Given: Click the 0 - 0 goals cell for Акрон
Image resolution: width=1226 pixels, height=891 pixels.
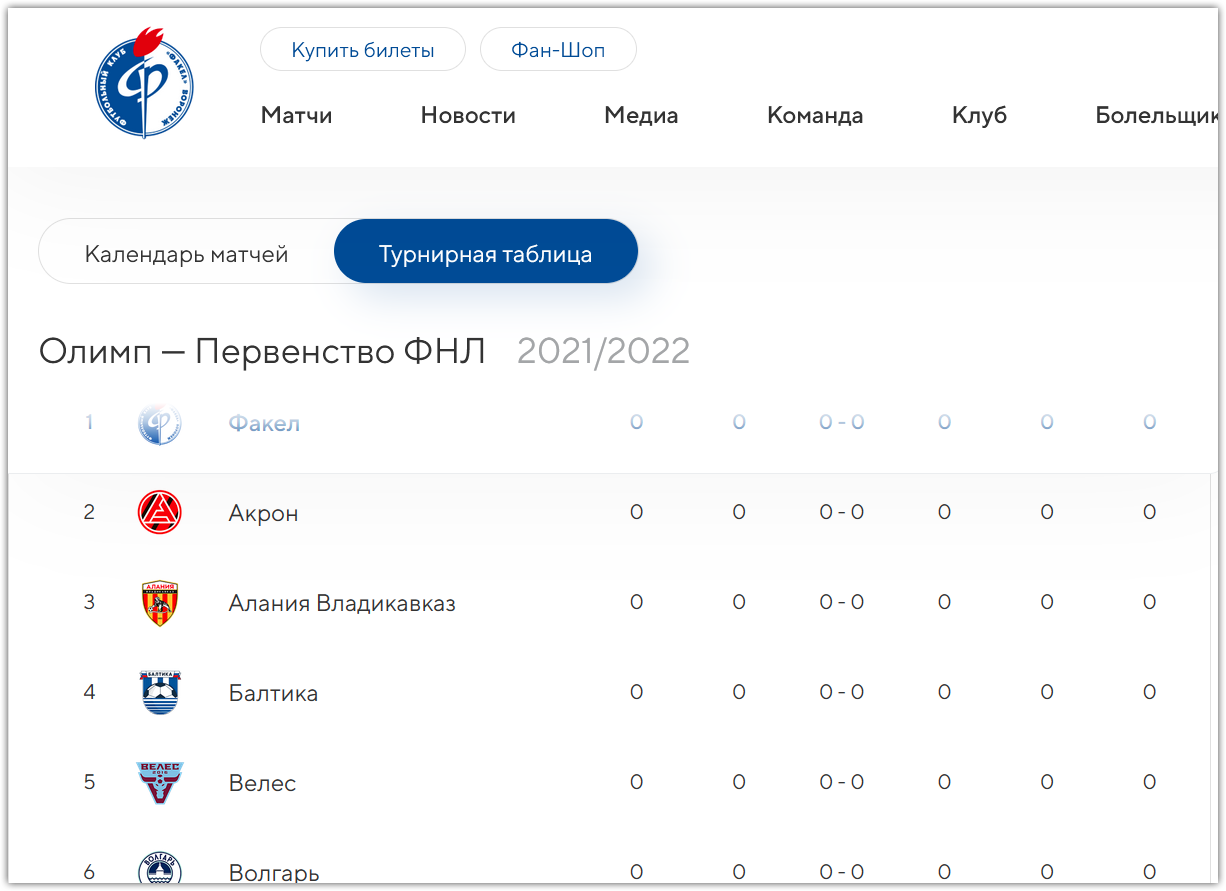Looking at the screenshot, I should coord(841,512).
